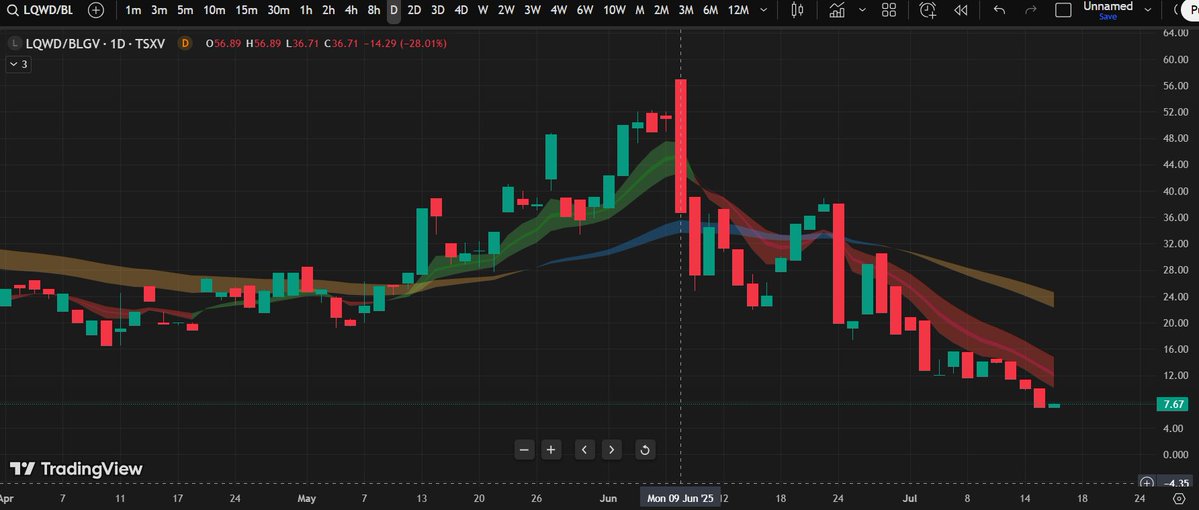Choose the 2W timeframe
This screenshot has height=510, width=1199.
coord(506,10)
